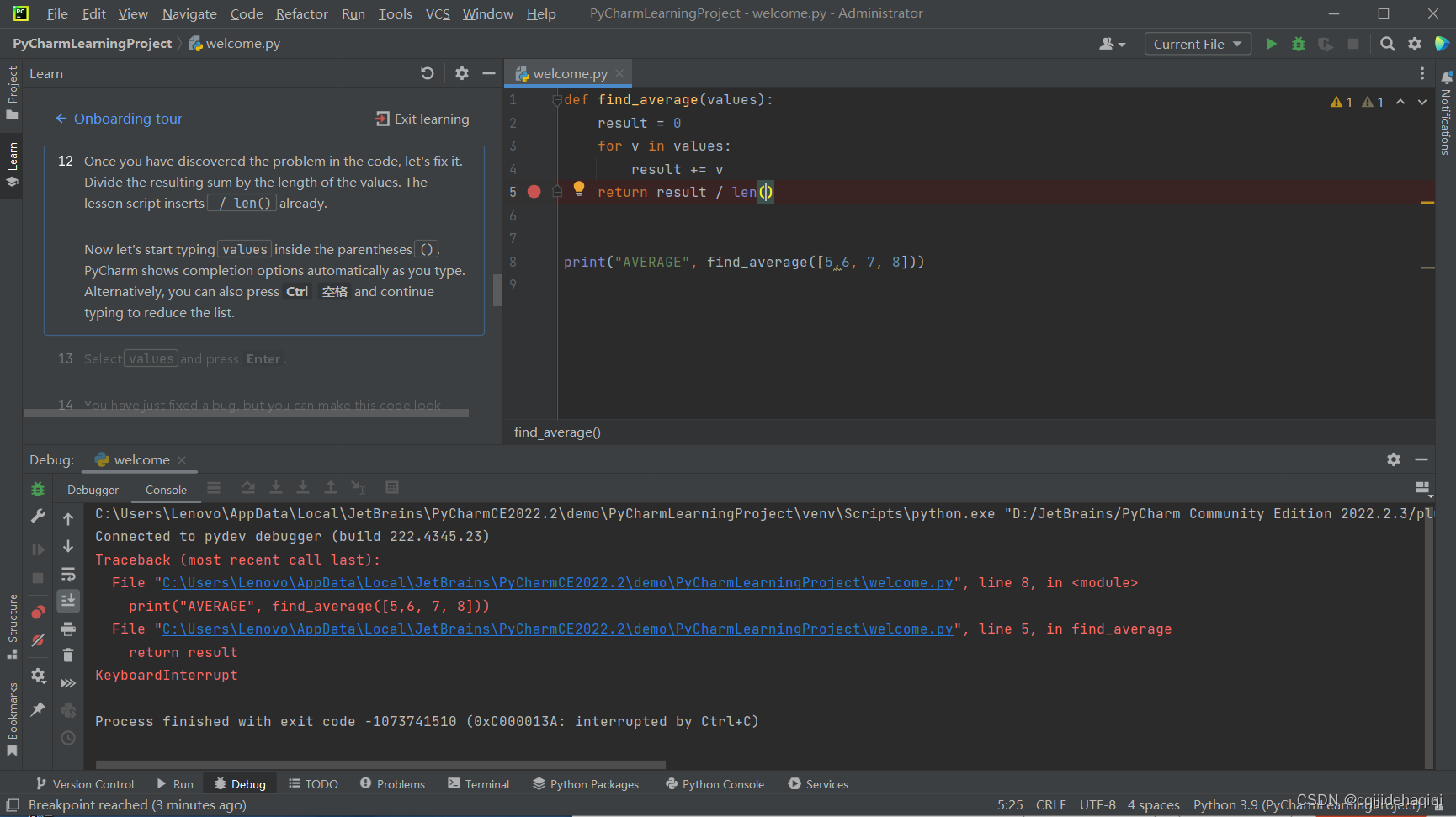Open the Navigate menu
The width and height of the screenshot is (1456, 817).
point(189,13)
